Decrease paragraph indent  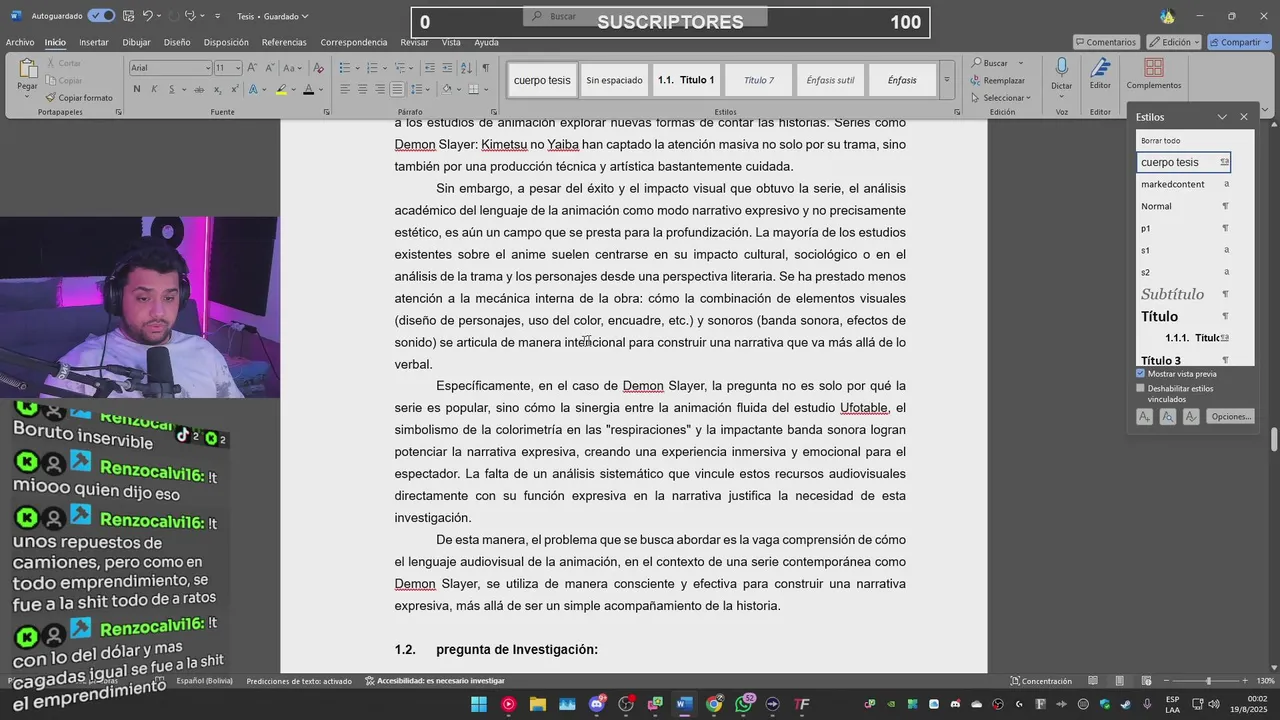coord(429,68)
